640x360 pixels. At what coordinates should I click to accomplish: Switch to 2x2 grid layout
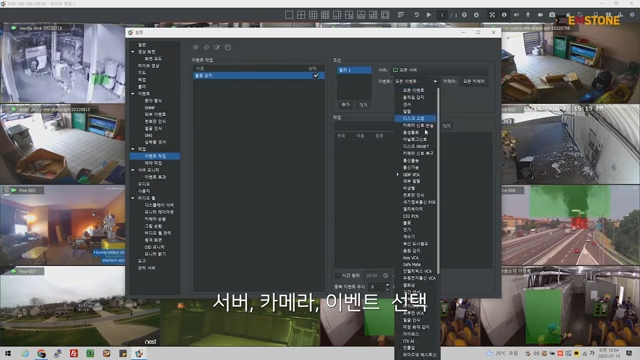pyautogui.click(x=301, y=15)
